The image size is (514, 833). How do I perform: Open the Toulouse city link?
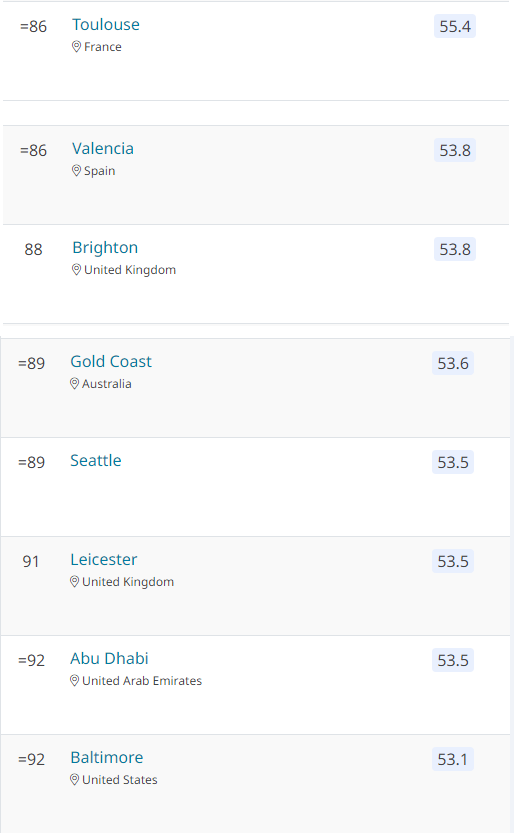click(106, 24)
